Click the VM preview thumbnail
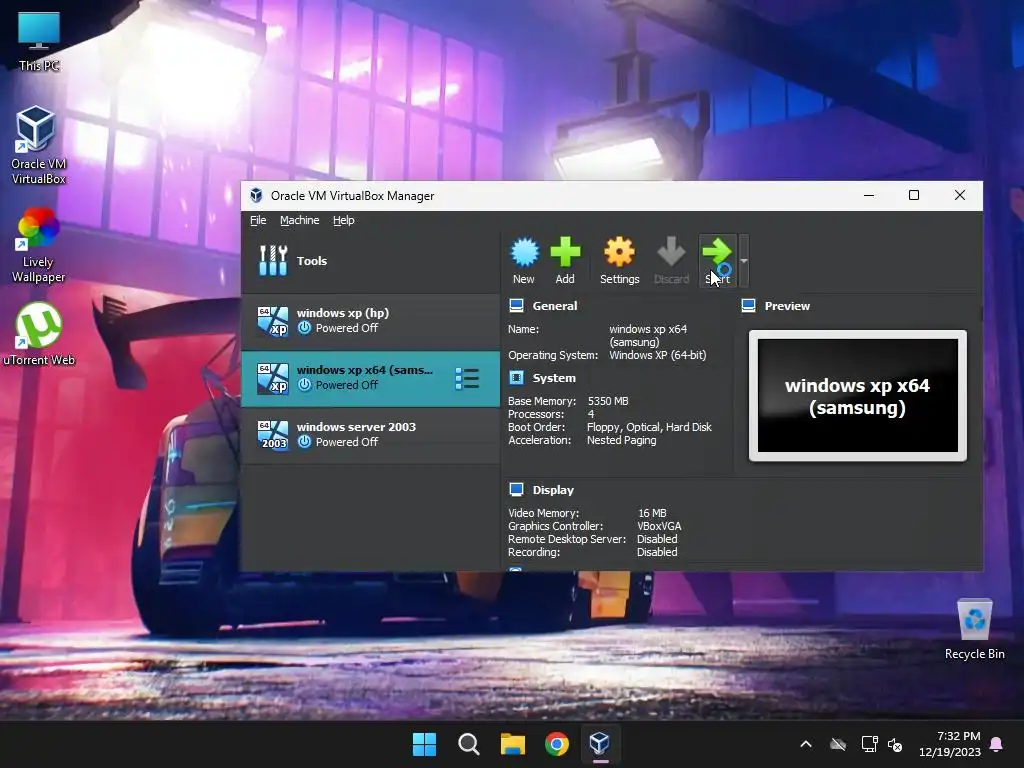The width and height of the screenshot is (1024, 768). [857, 396]
